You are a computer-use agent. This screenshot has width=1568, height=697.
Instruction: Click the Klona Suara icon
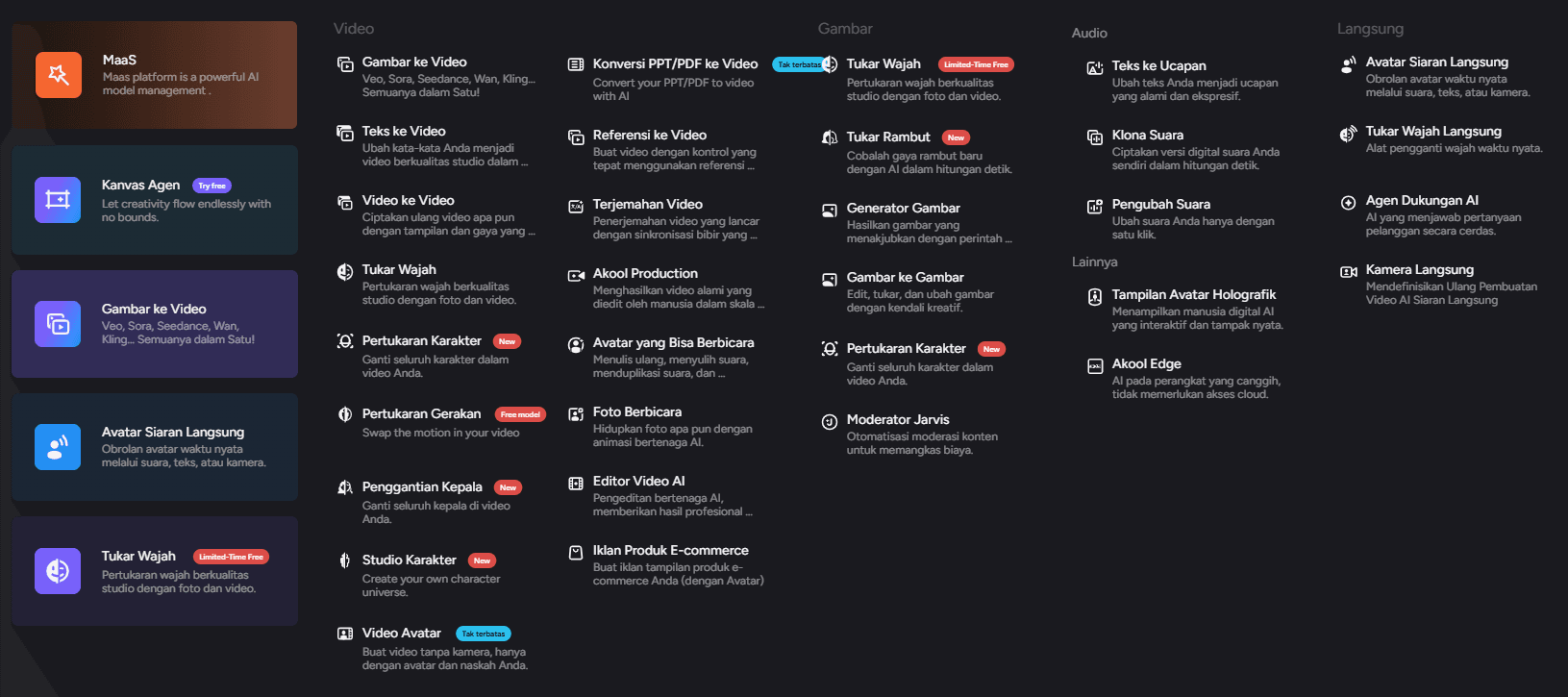(x=1094, y=137)
